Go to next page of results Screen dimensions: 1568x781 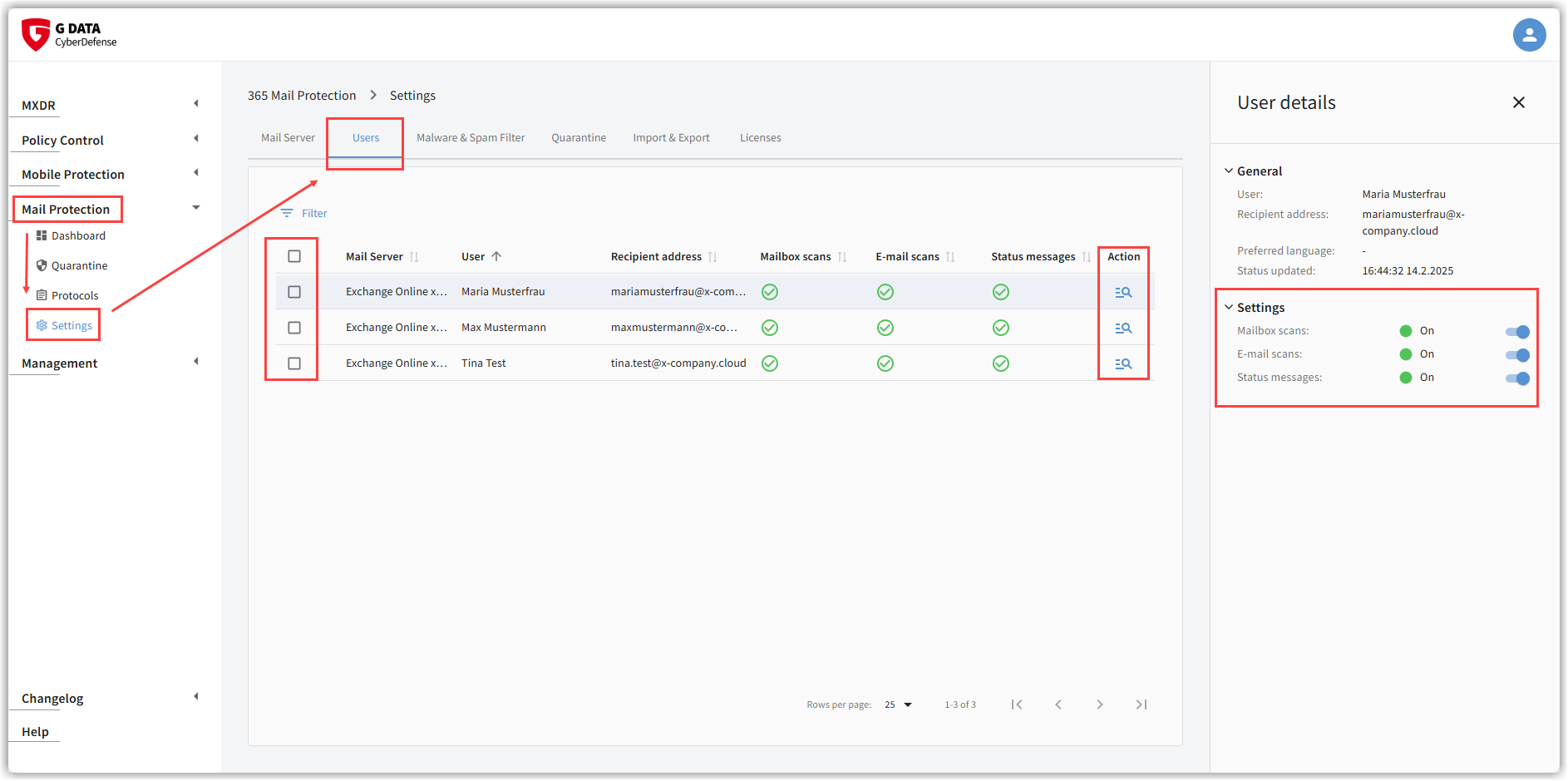pyautogui.click(x=1100, y=704)
